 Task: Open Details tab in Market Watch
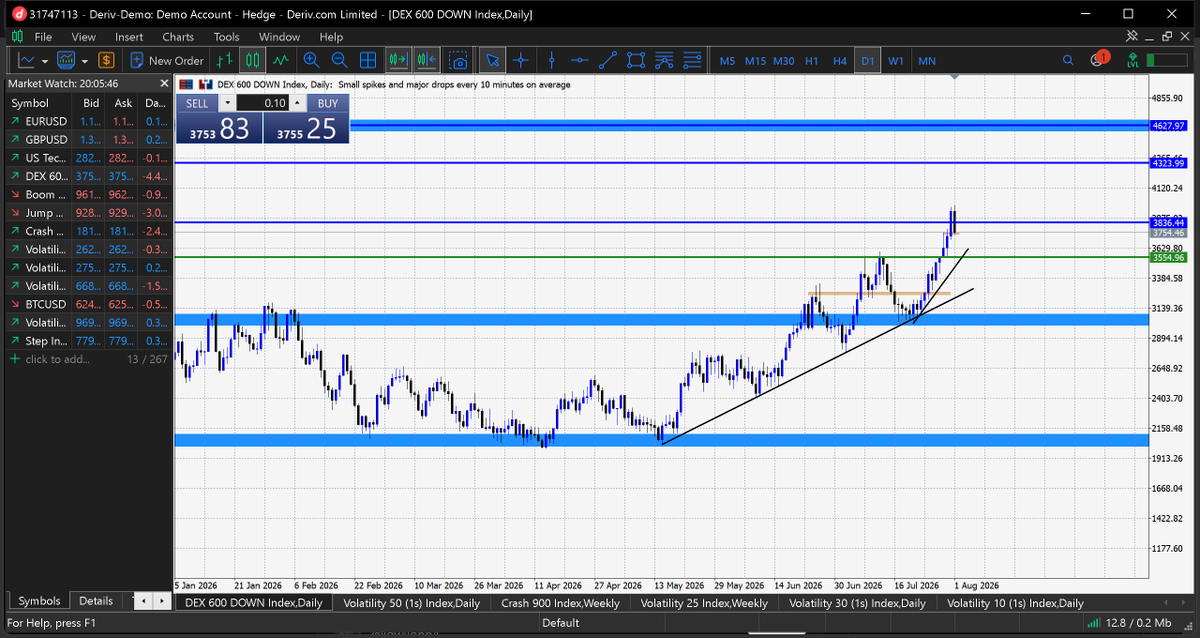tap(96, 601)
